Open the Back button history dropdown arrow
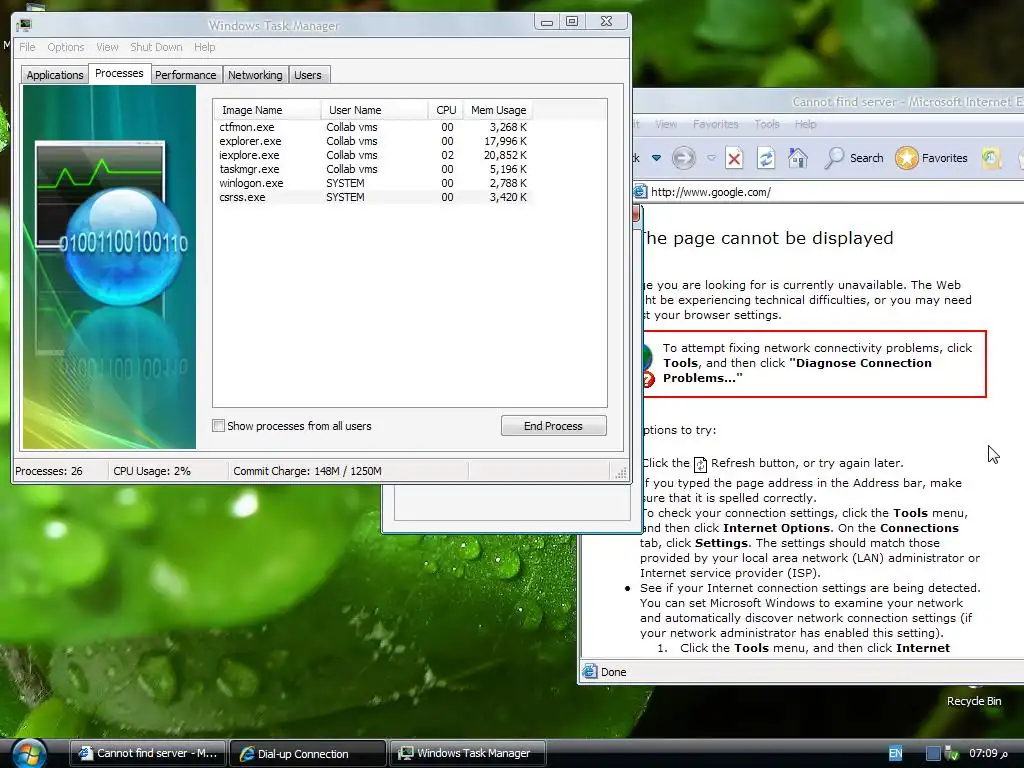The height and width of the screenshot is (768, 1024). pos(656,158)
